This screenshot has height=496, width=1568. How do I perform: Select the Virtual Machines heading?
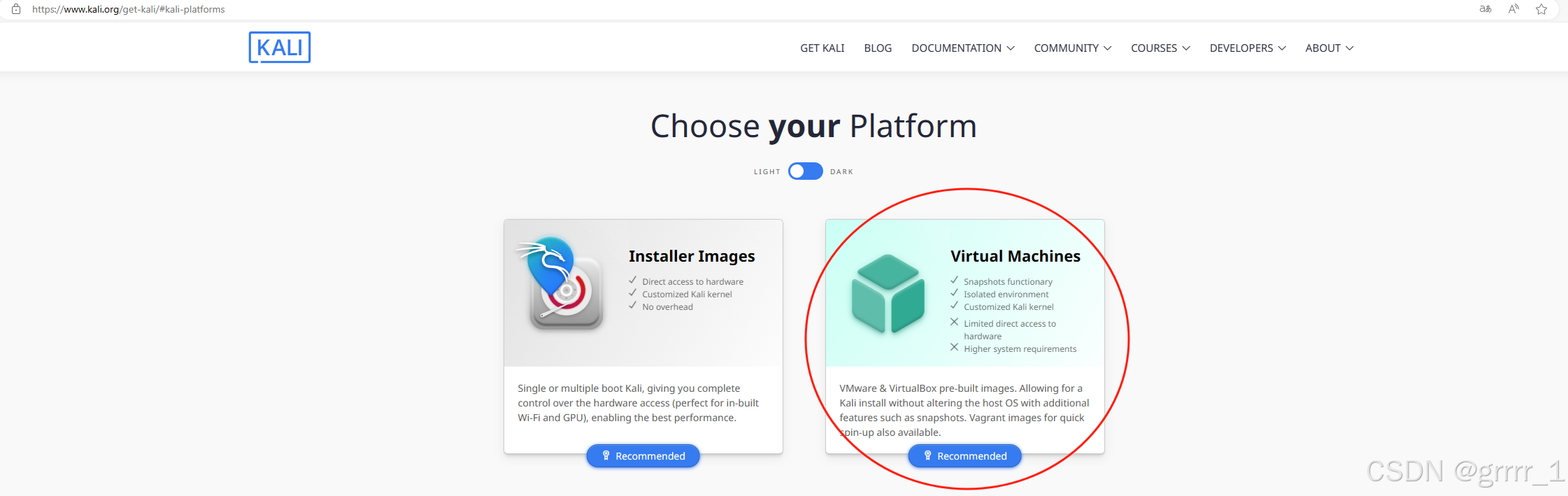[x=1015, y=256]
